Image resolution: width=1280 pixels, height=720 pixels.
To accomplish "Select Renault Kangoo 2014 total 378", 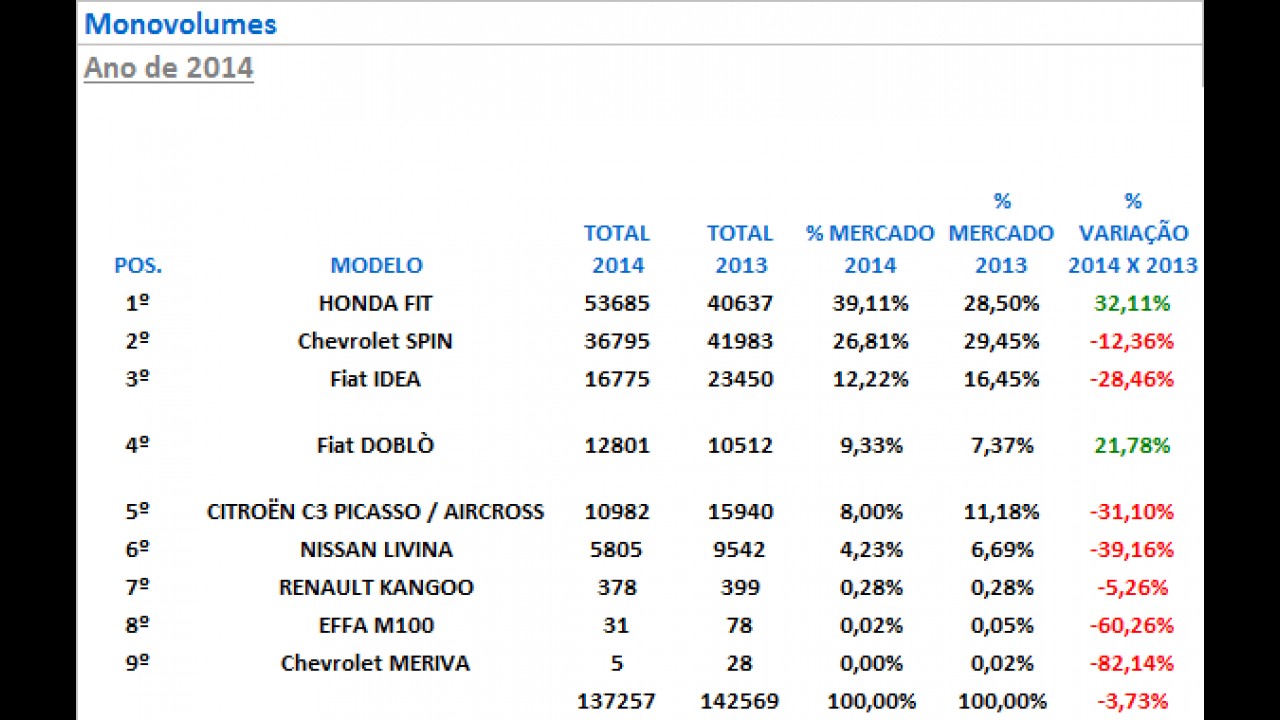I will [x=616, y=587].
